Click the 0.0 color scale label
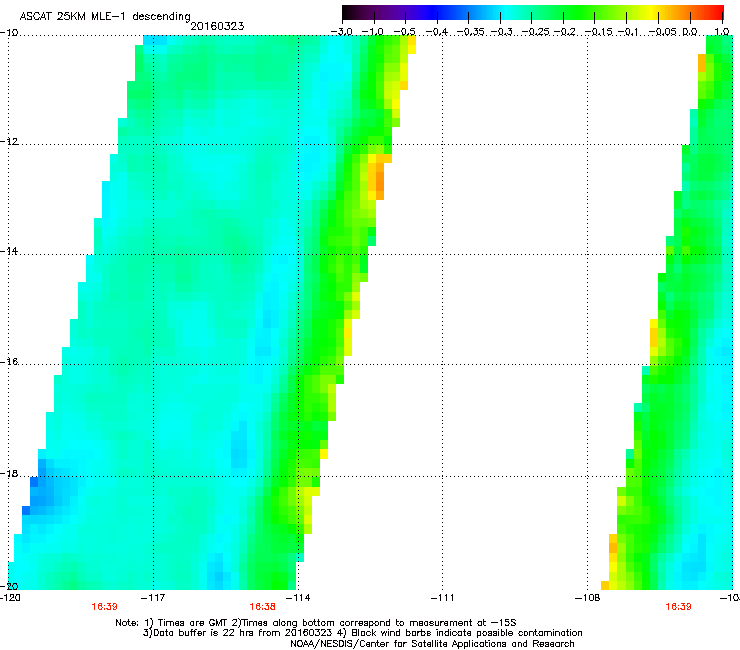The width and height of the screenshot is (740, 650). click(690, 32)
